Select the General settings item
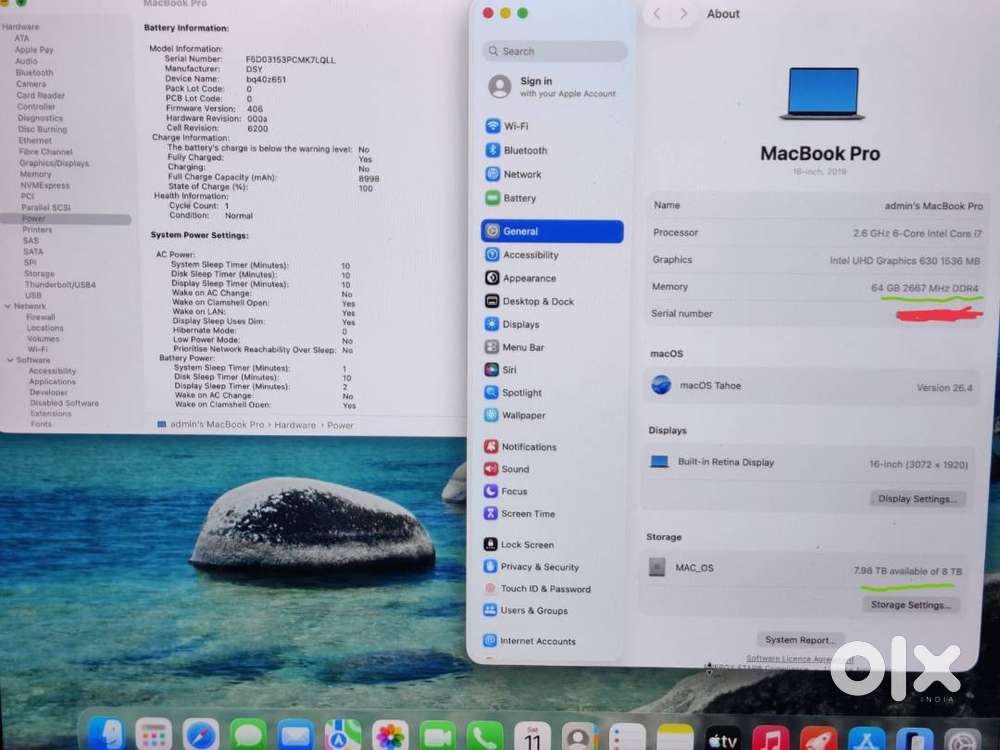1000x750 pixels. [552, 232]
